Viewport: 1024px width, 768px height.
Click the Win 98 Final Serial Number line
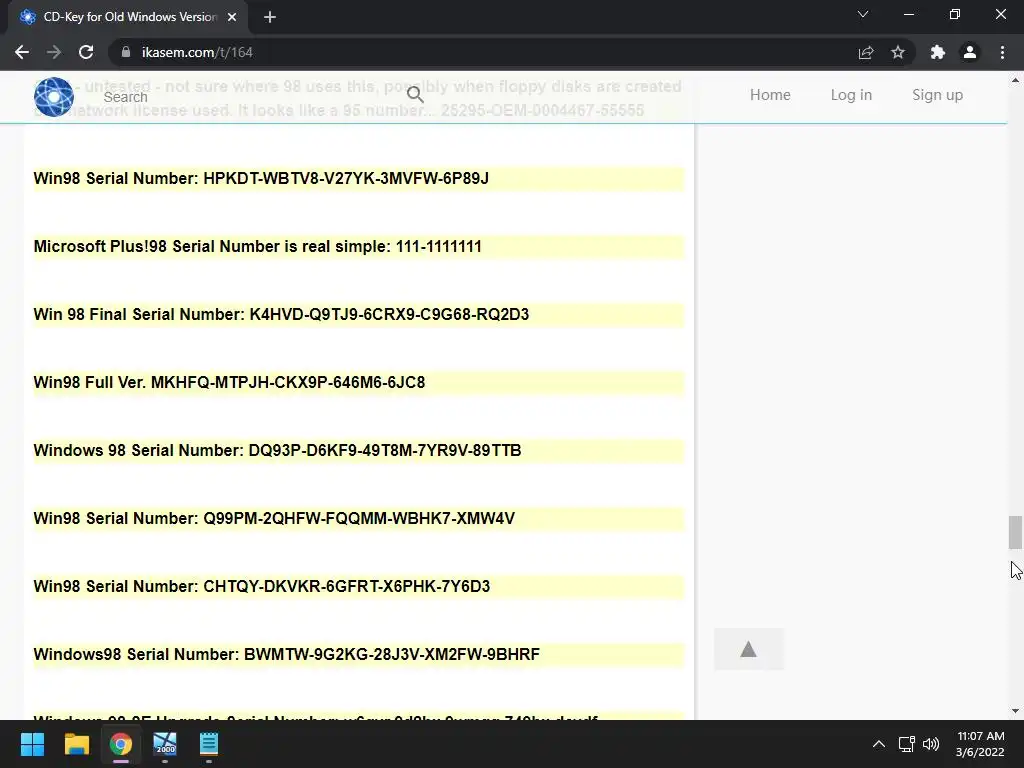[359, 315]
